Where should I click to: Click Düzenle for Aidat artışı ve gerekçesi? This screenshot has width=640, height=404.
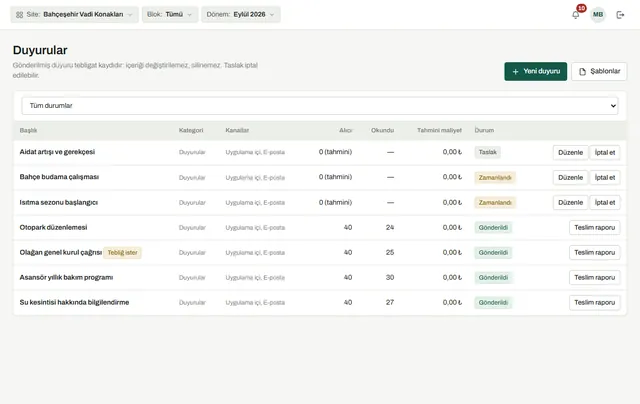pos(570,152)
